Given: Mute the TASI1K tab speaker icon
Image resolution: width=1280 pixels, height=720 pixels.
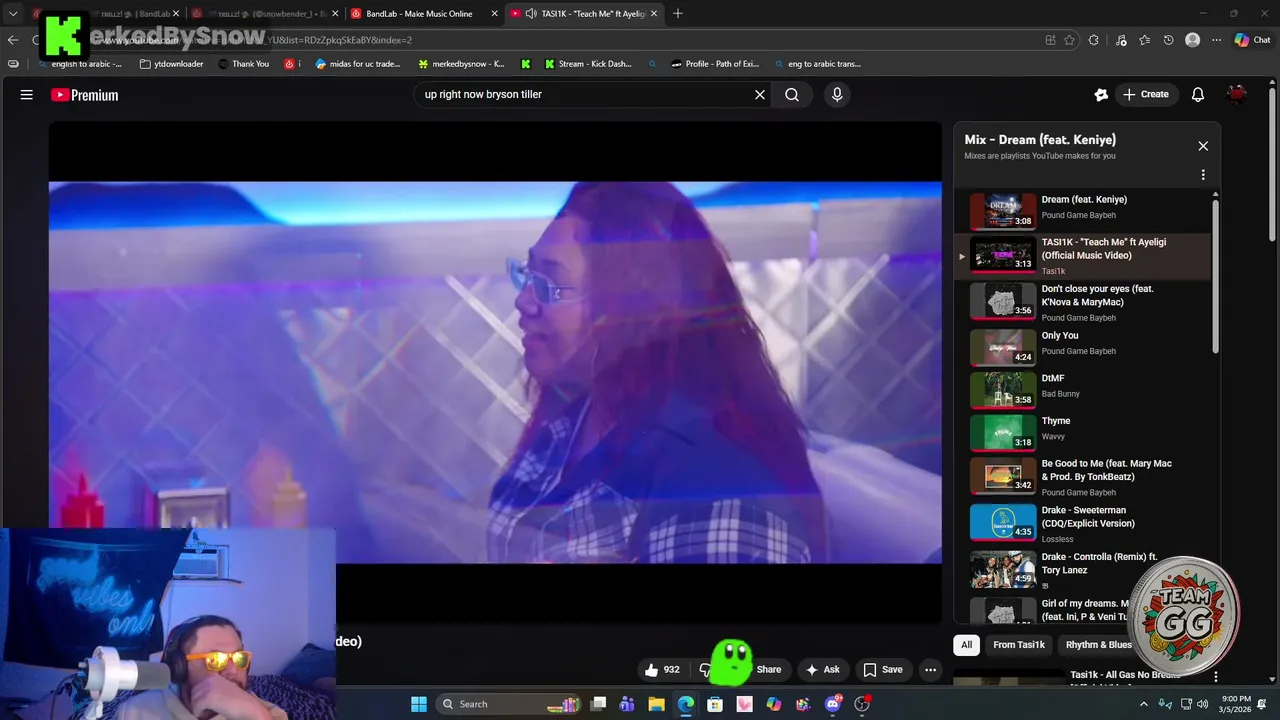Looking at the screenshot, I should click(x=530, y=14).
